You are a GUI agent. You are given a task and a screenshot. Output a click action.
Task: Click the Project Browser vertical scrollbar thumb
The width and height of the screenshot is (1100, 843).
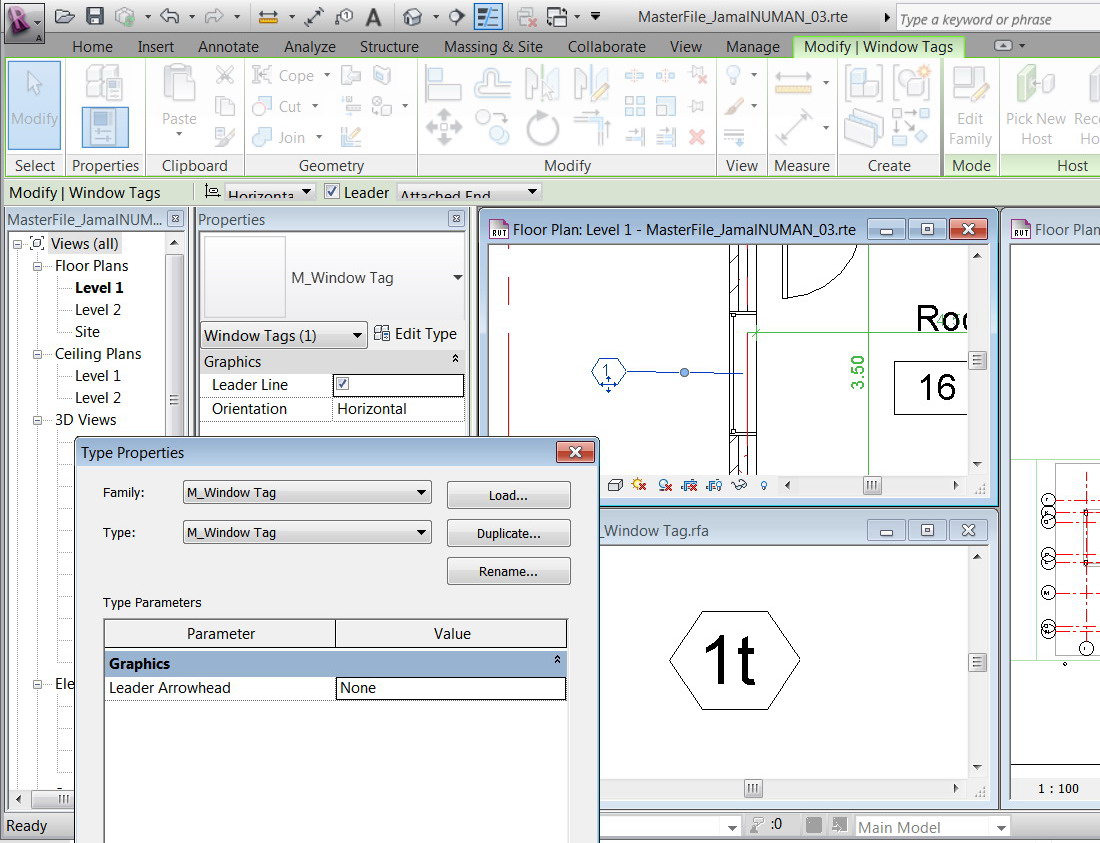click(x=174, y=400)
